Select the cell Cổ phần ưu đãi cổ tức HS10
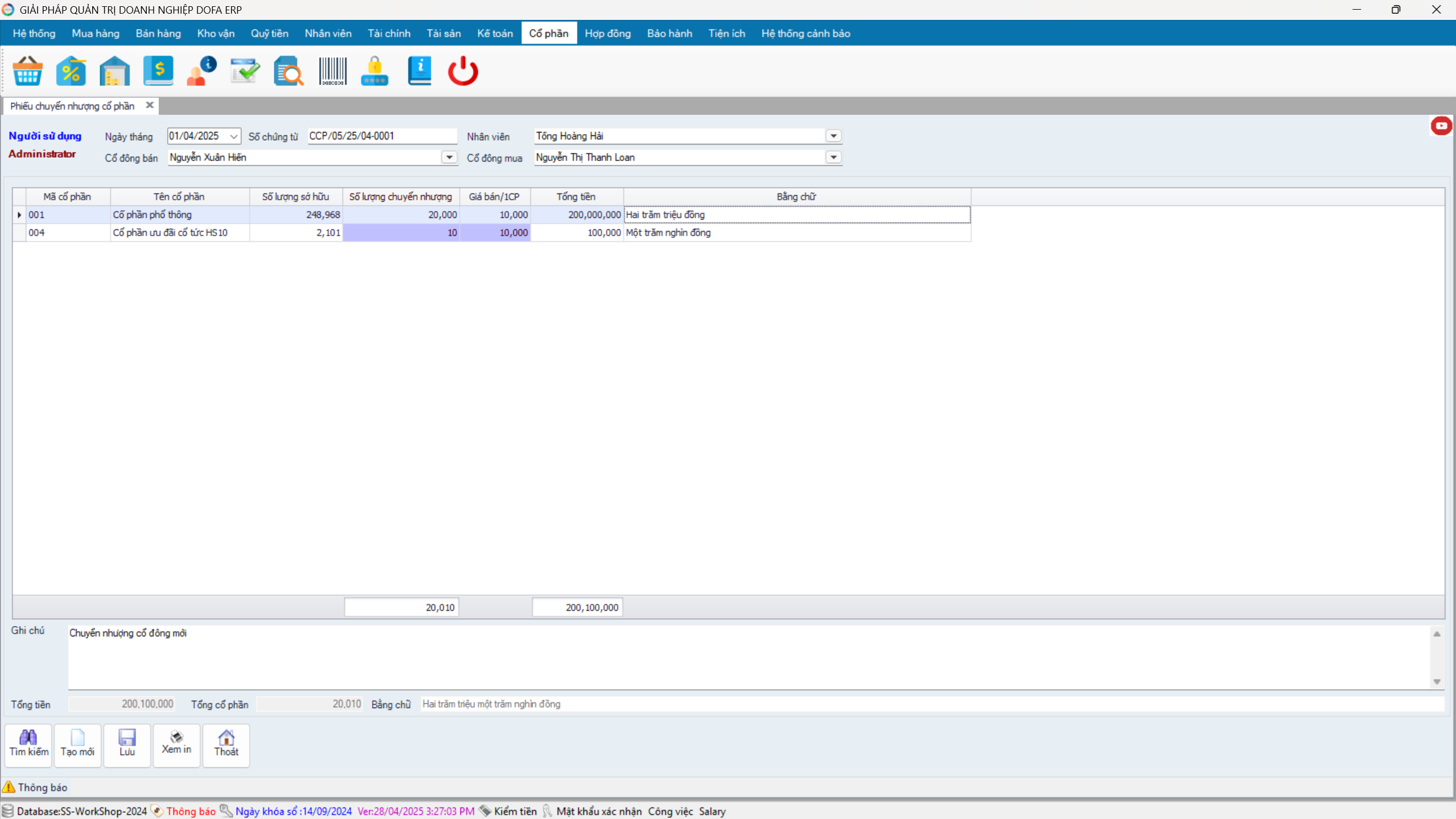Screen dimensions: 1456x819 pyautogui.click(x=180, y=232)
